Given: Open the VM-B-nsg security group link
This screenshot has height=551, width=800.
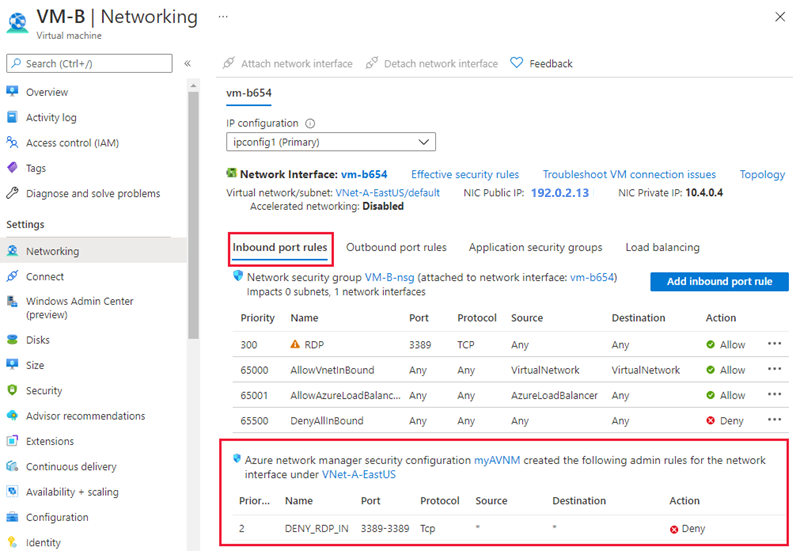Looking at the screenshot, I should coord(389,278).
